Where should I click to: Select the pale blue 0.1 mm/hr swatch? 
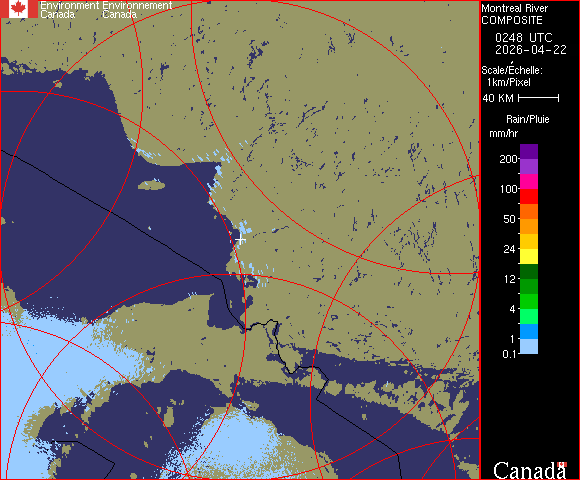coord(529,347)
